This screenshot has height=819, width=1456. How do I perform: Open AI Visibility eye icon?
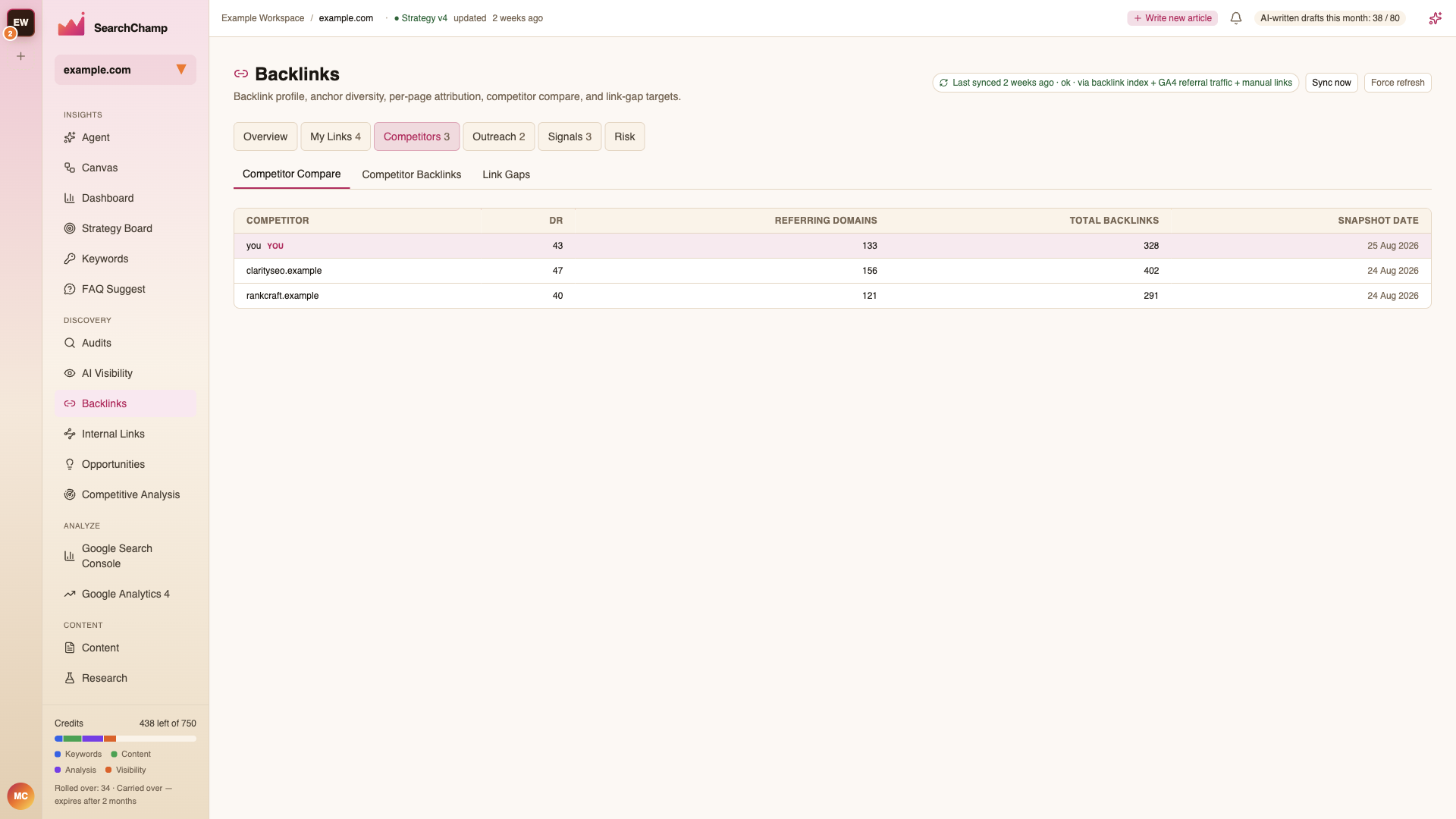pos(70,373)
